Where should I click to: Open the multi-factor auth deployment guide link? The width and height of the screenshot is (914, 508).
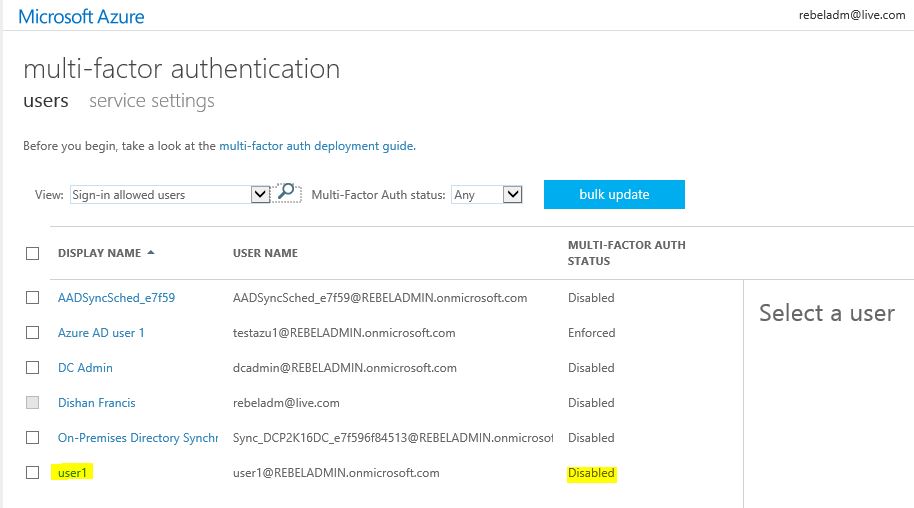(317, 146)
